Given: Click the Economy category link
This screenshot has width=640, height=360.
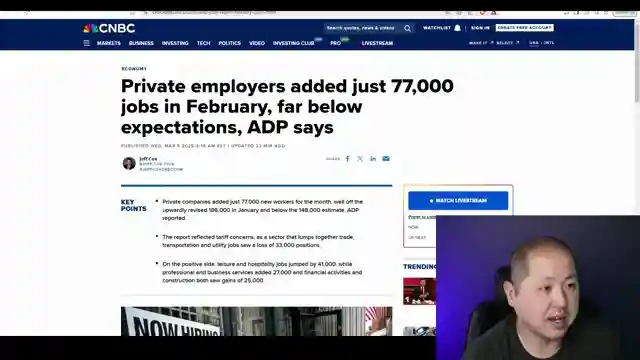Looking at the screenshot, I should point(134,69).
